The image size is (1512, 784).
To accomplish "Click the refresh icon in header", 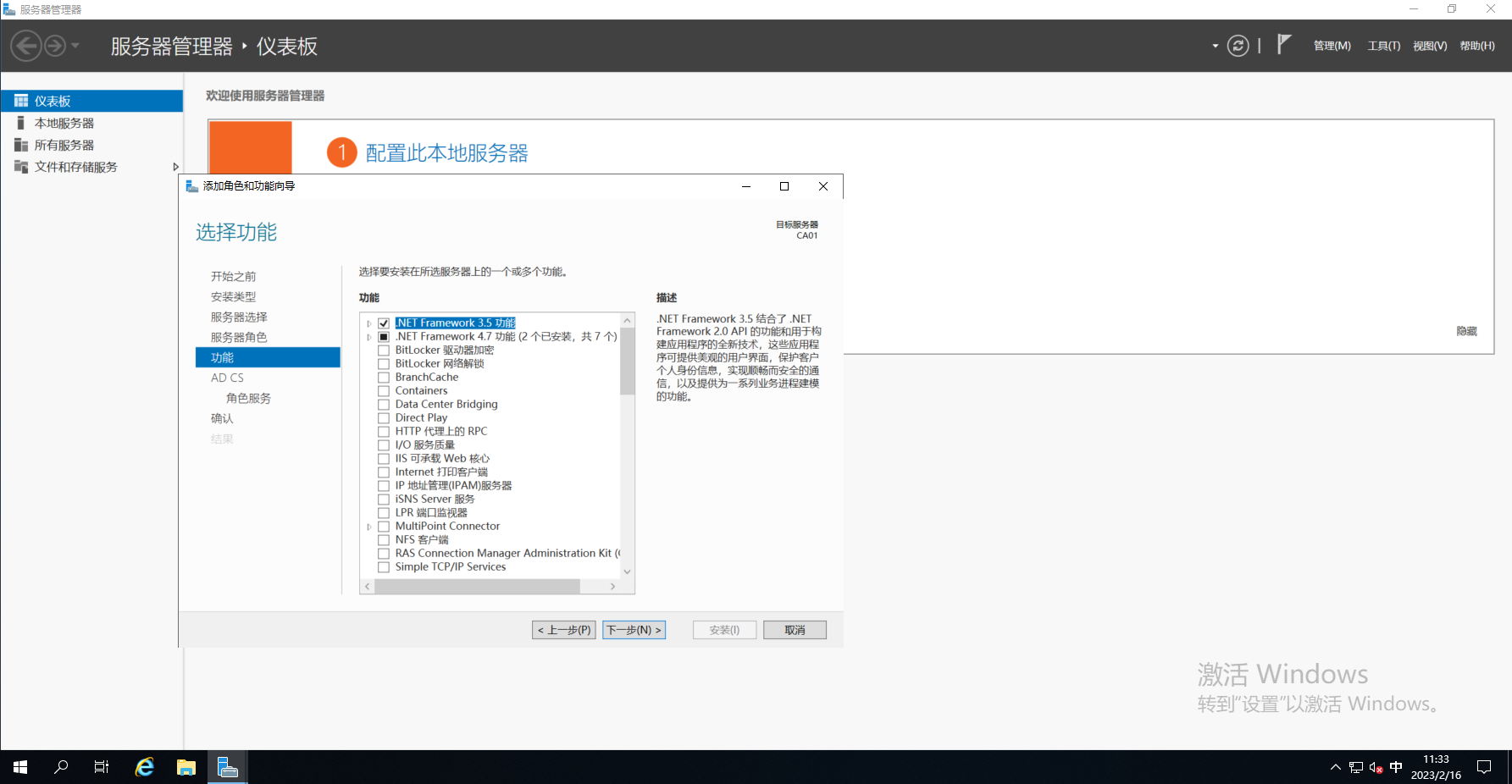I will point(1238,46).
